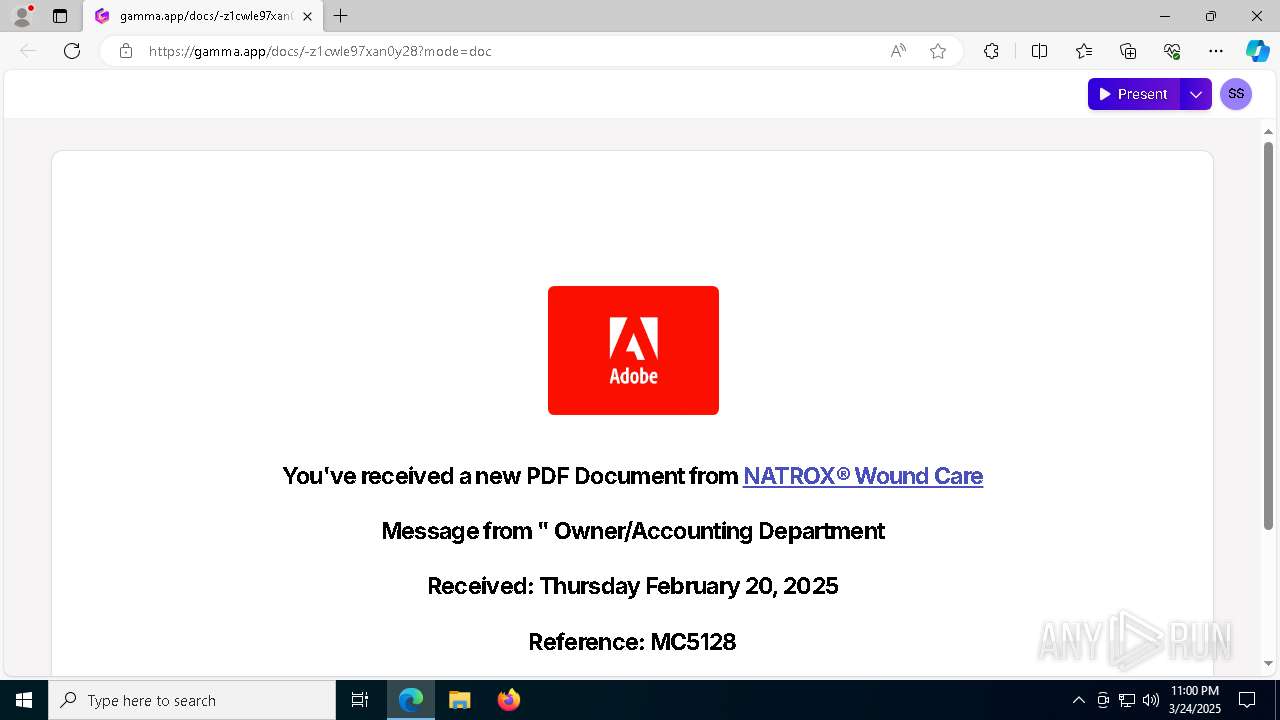Open the tab actions menu icon

pos(60,16)
